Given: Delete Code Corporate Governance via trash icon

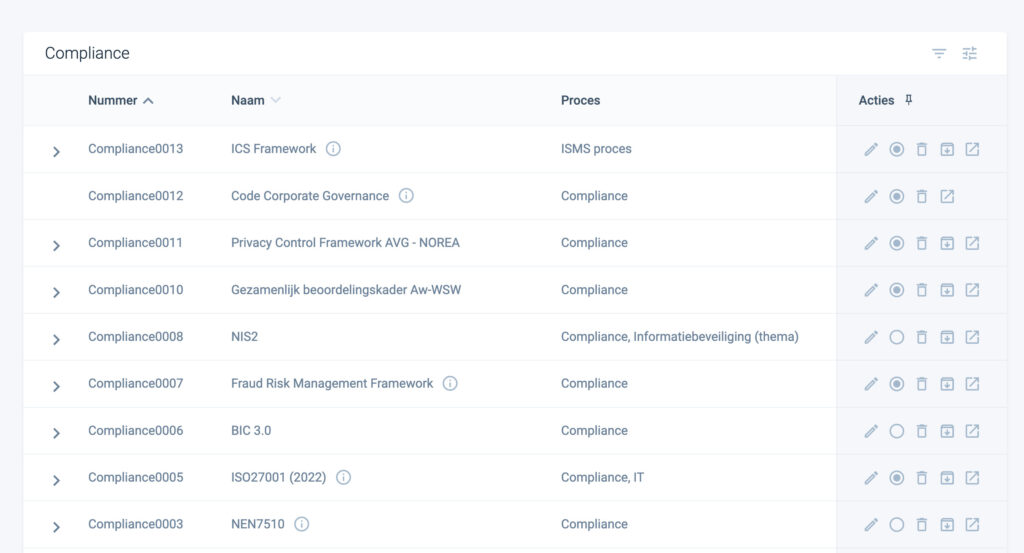Looking at the screenshot, I should coord(921,197).
